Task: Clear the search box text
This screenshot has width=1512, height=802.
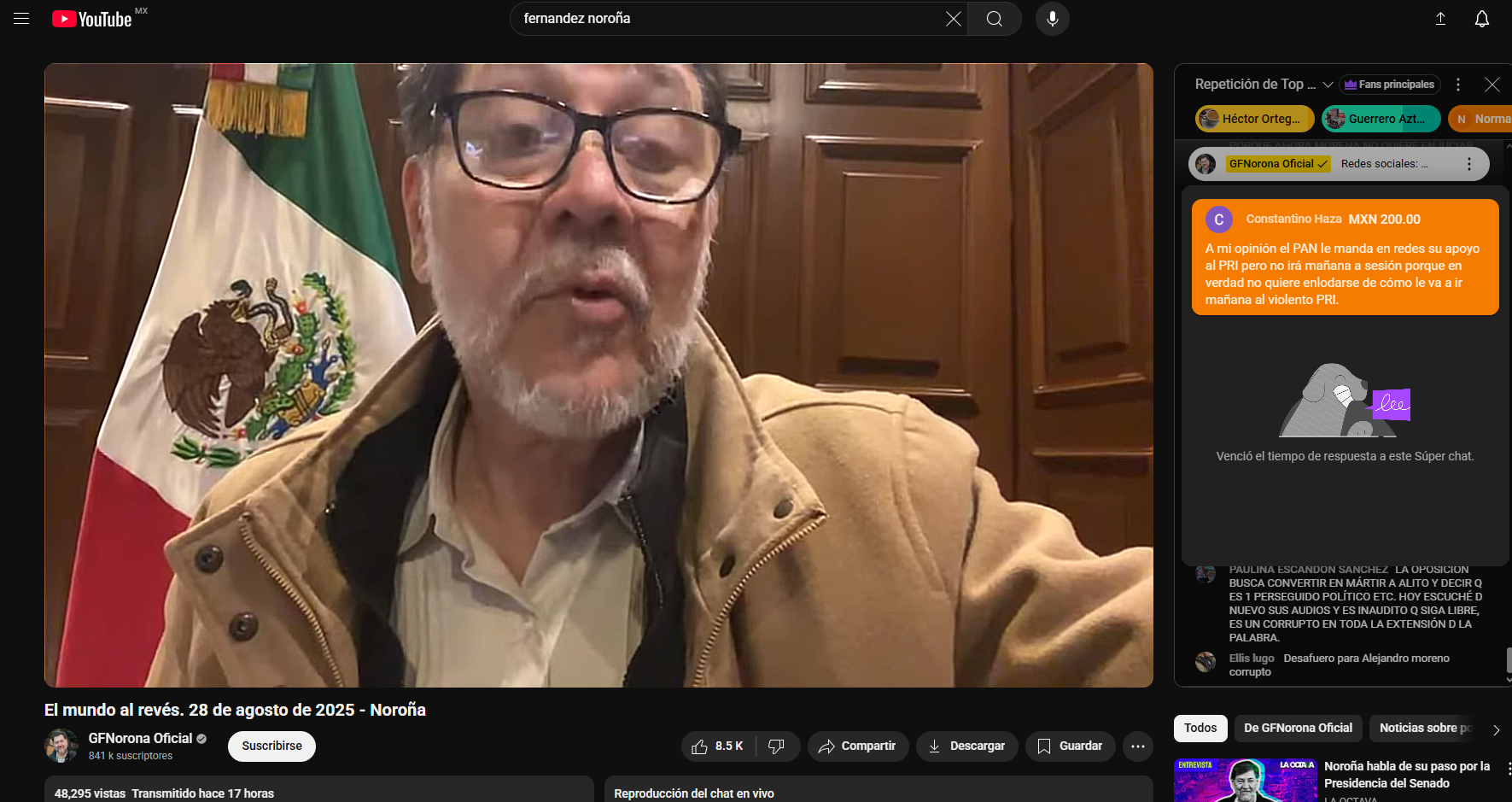Action: click(x=953, y=19)
